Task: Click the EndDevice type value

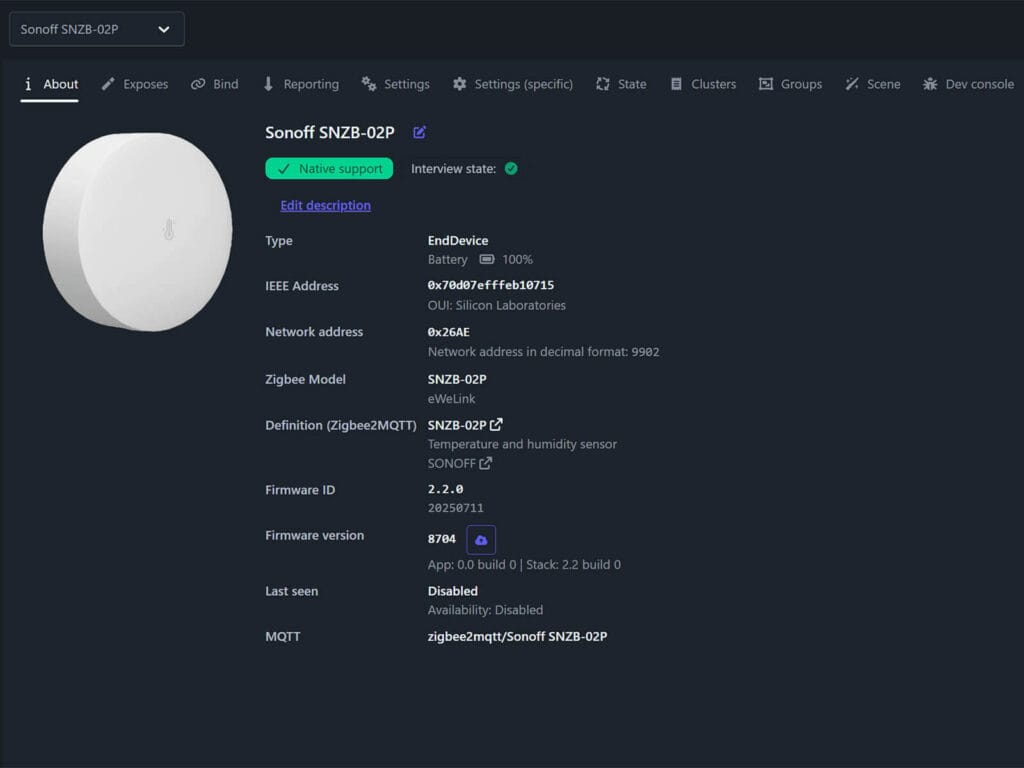Action: point(458,240)
